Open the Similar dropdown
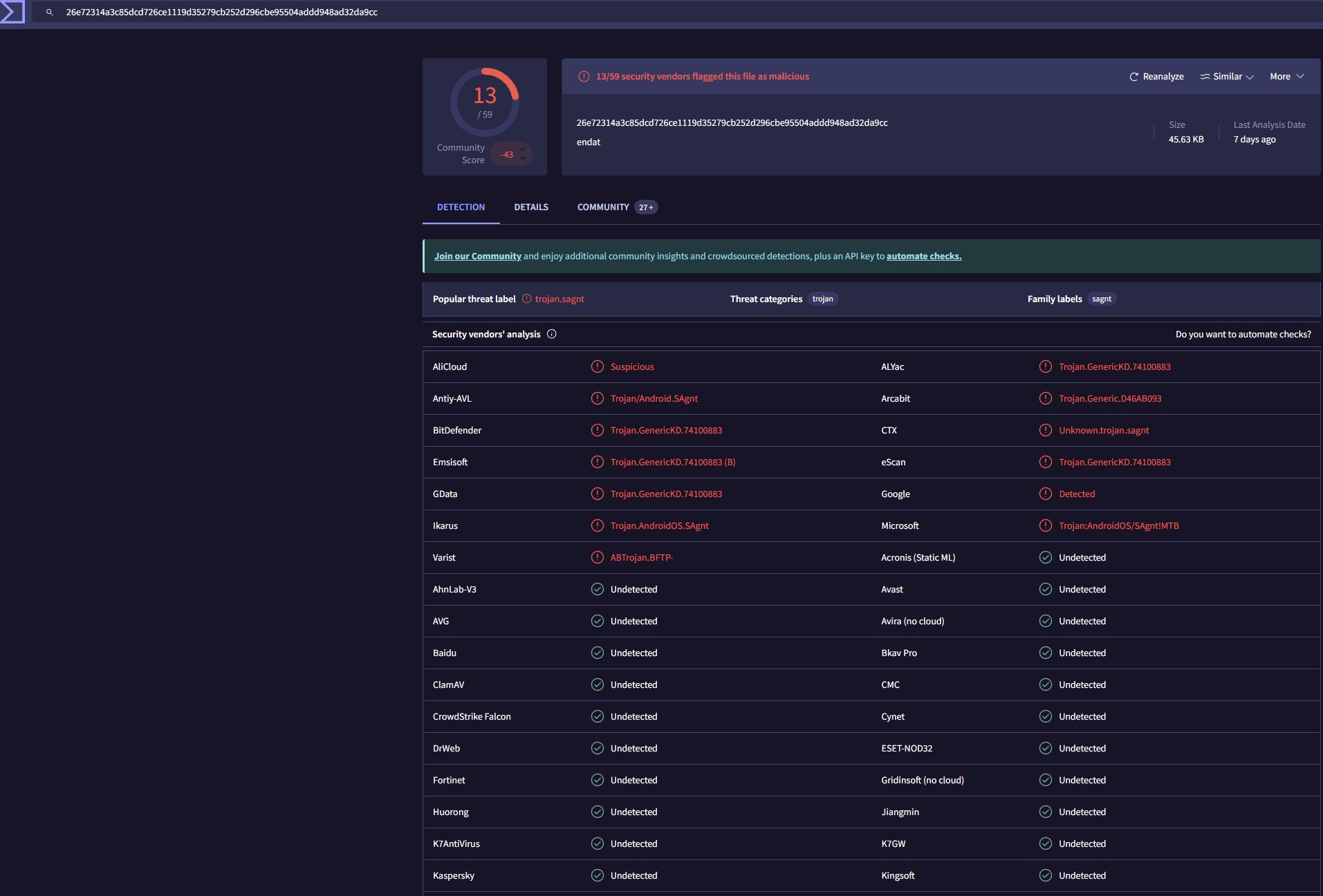This screenshot has width=1323, height=896. click(1227, 77)
